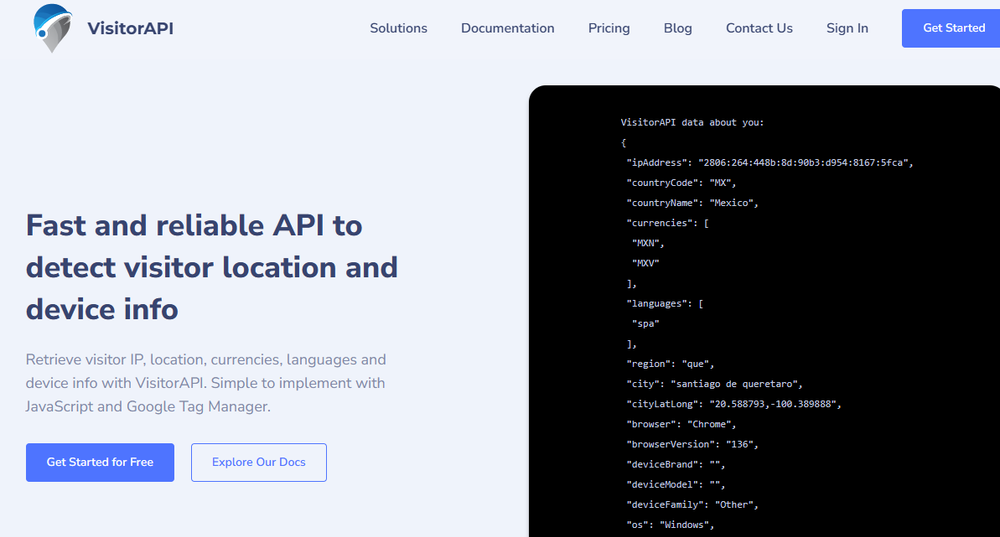Click the VisitorAPI brand name text
1000x537 pixels.
click(x=130, y=29)
